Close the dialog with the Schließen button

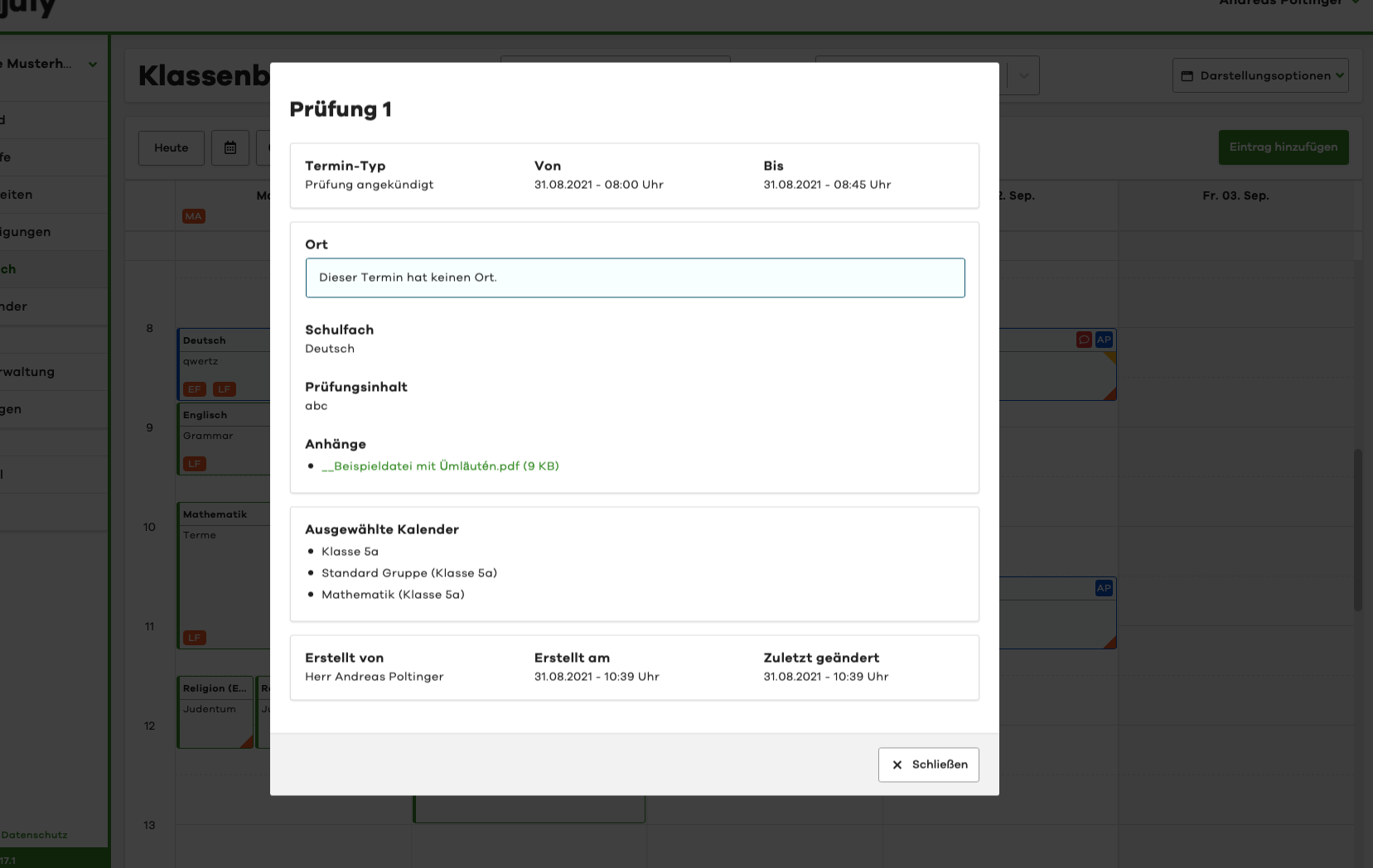(x=928, y=764)
